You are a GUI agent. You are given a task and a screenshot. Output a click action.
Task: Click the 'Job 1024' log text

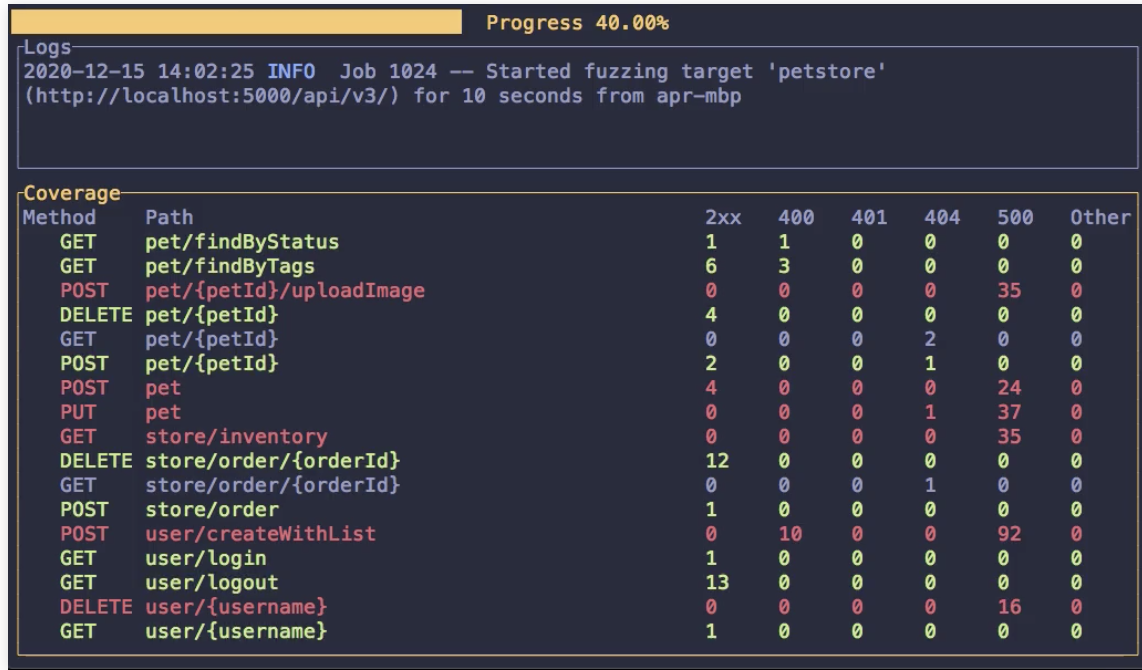pyautogui.click(x=388, y=71)
